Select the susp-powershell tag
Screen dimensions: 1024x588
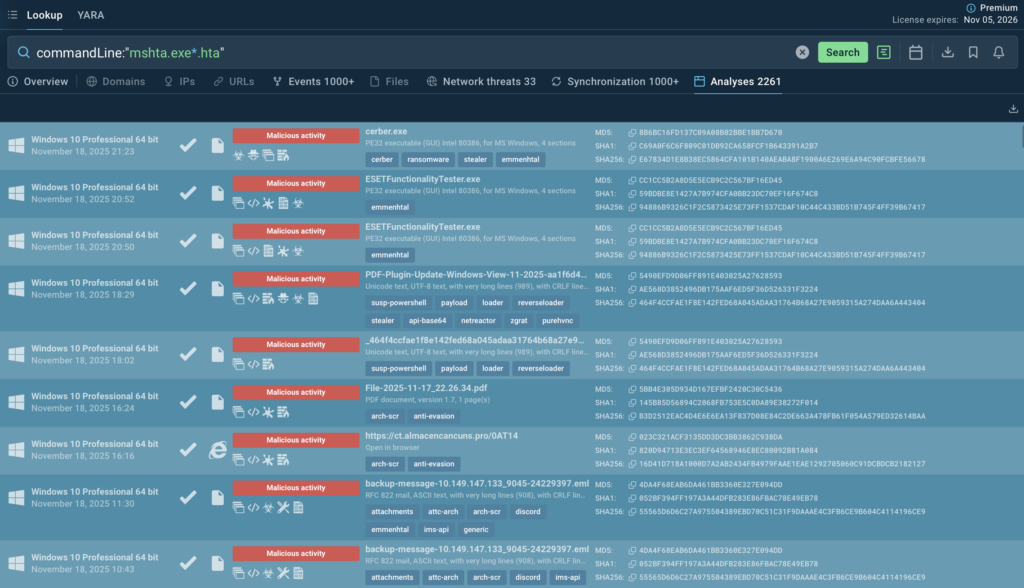click(x=400, y=302)
